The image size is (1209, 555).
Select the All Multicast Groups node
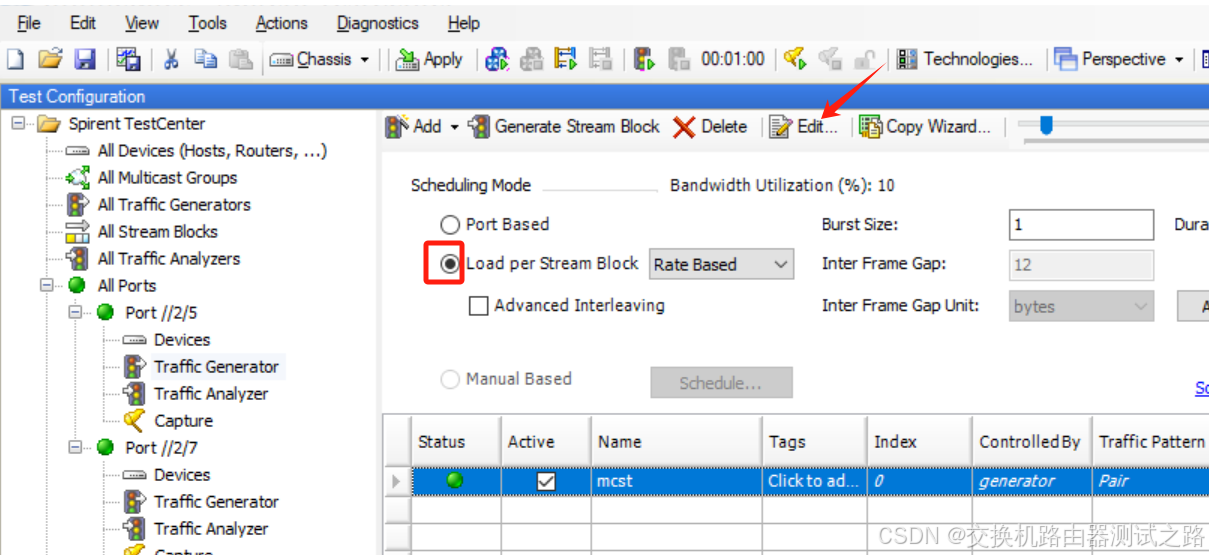click(x=167, y=178)
